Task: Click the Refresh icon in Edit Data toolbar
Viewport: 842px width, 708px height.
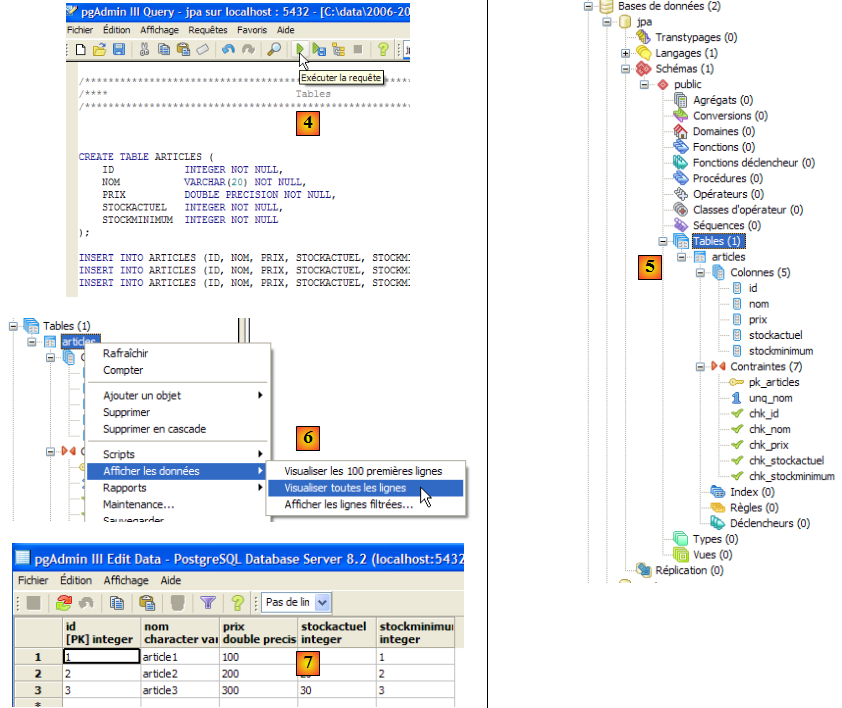Action: point(64,603)
